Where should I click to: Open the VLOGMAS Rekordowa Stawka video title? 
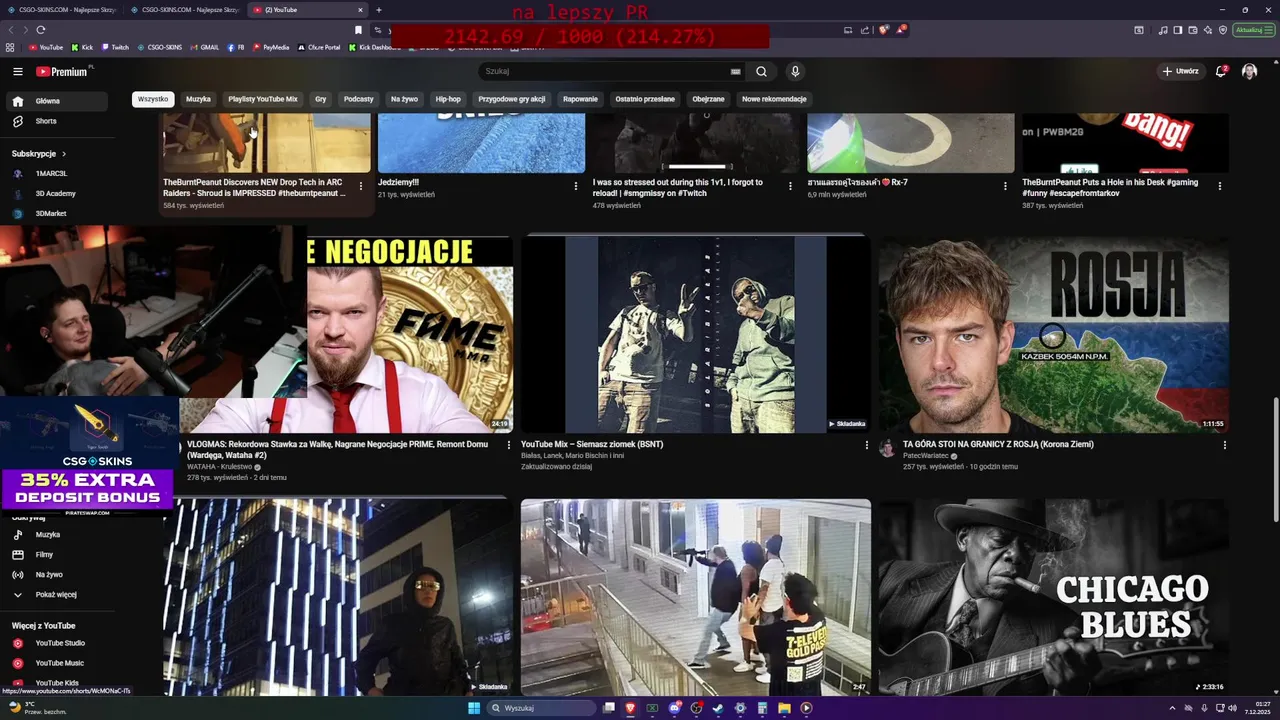point(338,450)
